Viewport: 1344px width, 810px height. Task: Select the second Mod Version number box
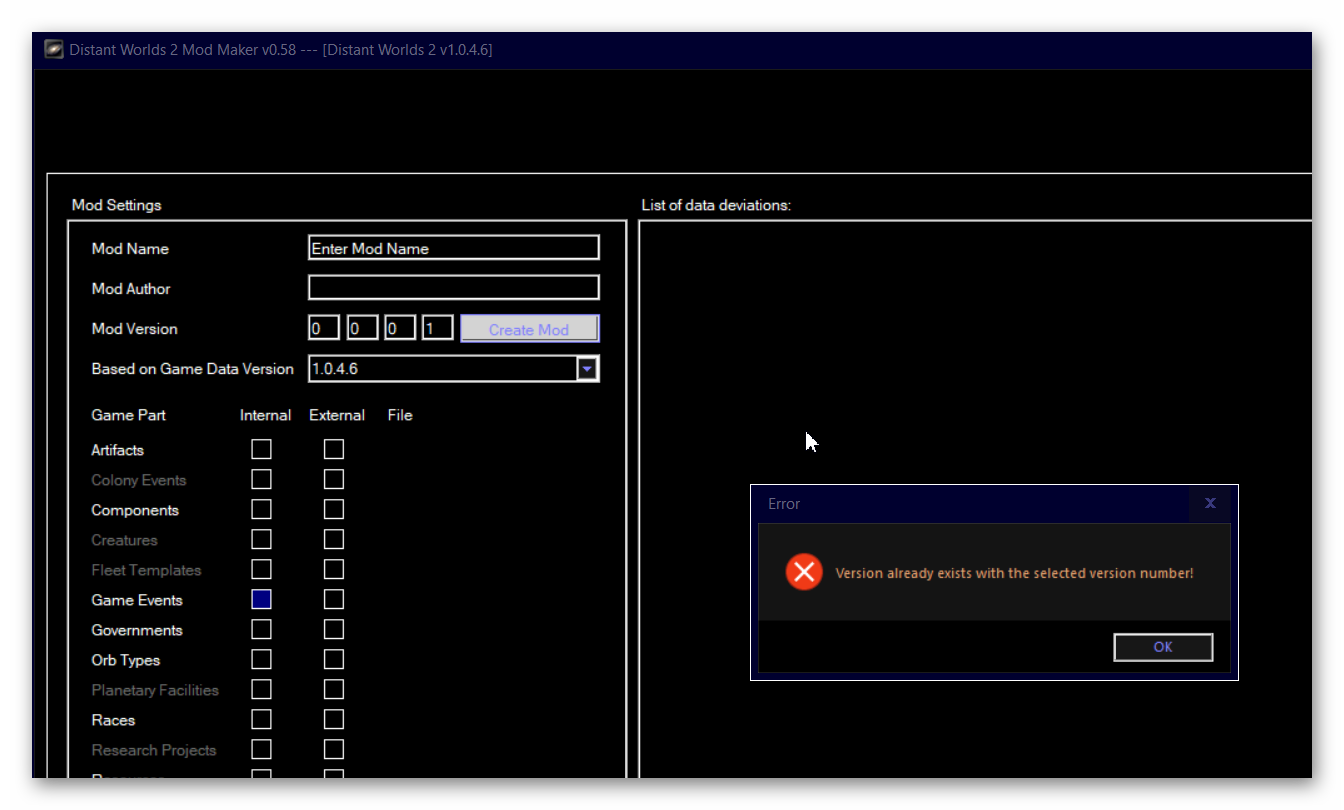tap(362, 328)
